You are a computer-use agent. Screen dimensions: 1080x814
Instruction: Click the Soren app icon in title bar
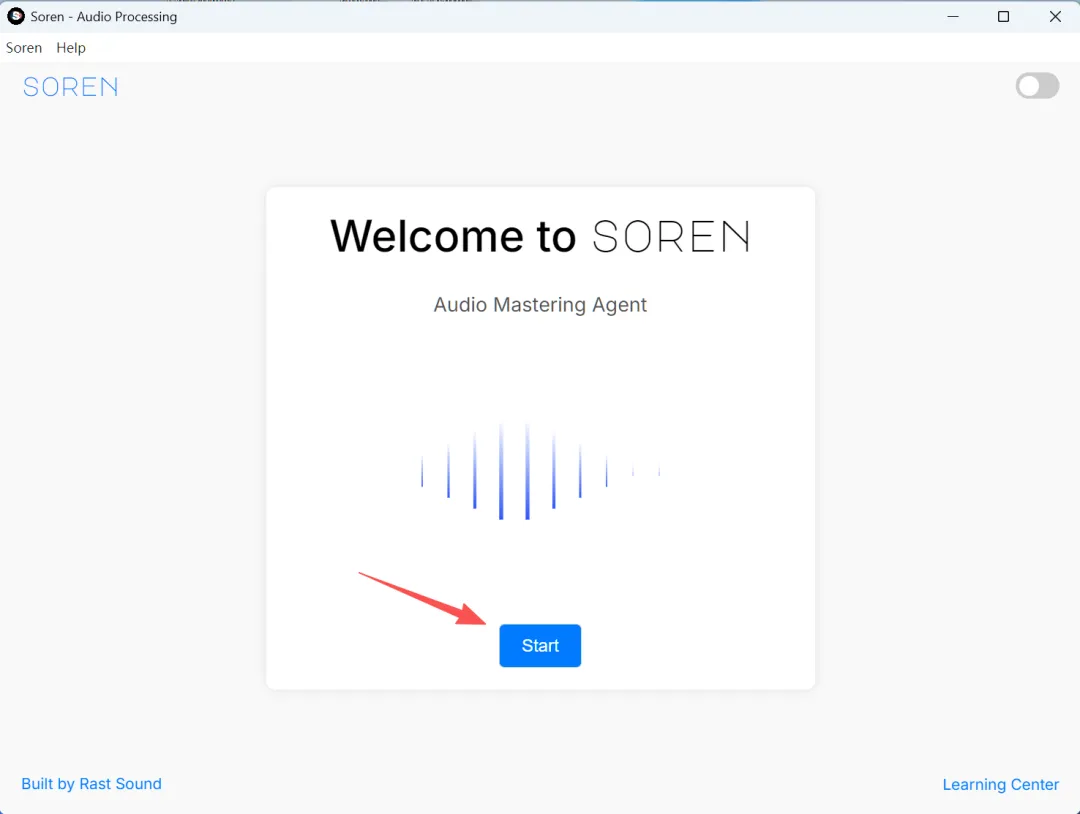16,16
